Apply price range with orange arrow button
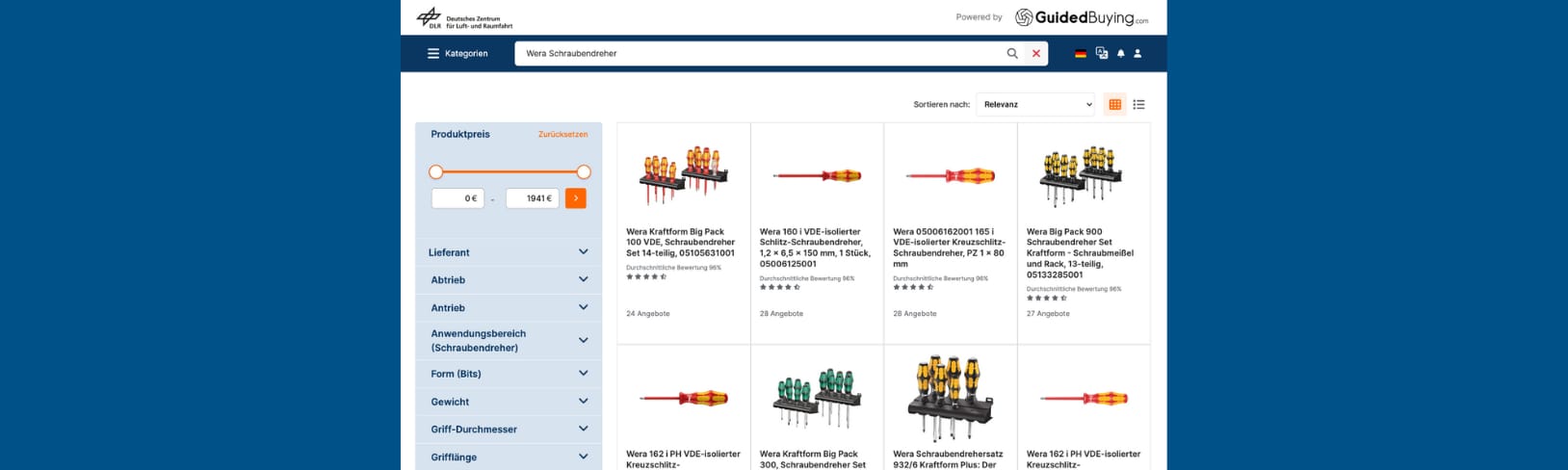 [x=576, y=198]
